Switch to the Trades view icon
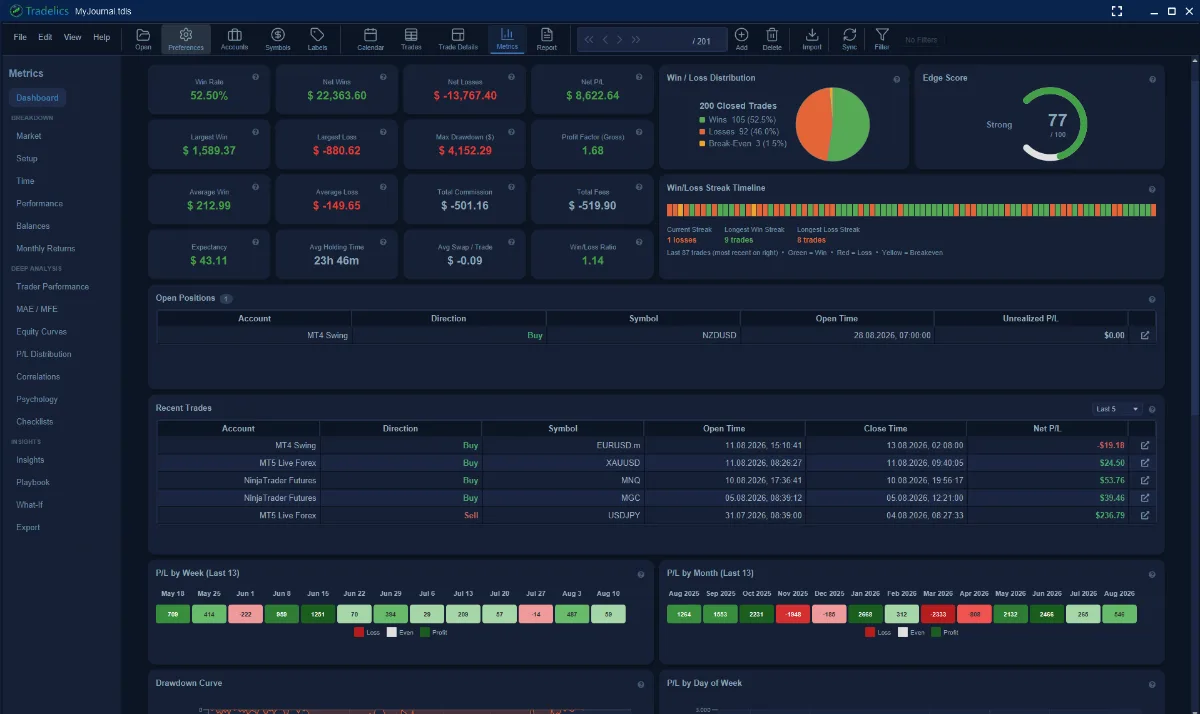Image resolution: width=1200 pixels, height=714 pixels. pos(411,39)
